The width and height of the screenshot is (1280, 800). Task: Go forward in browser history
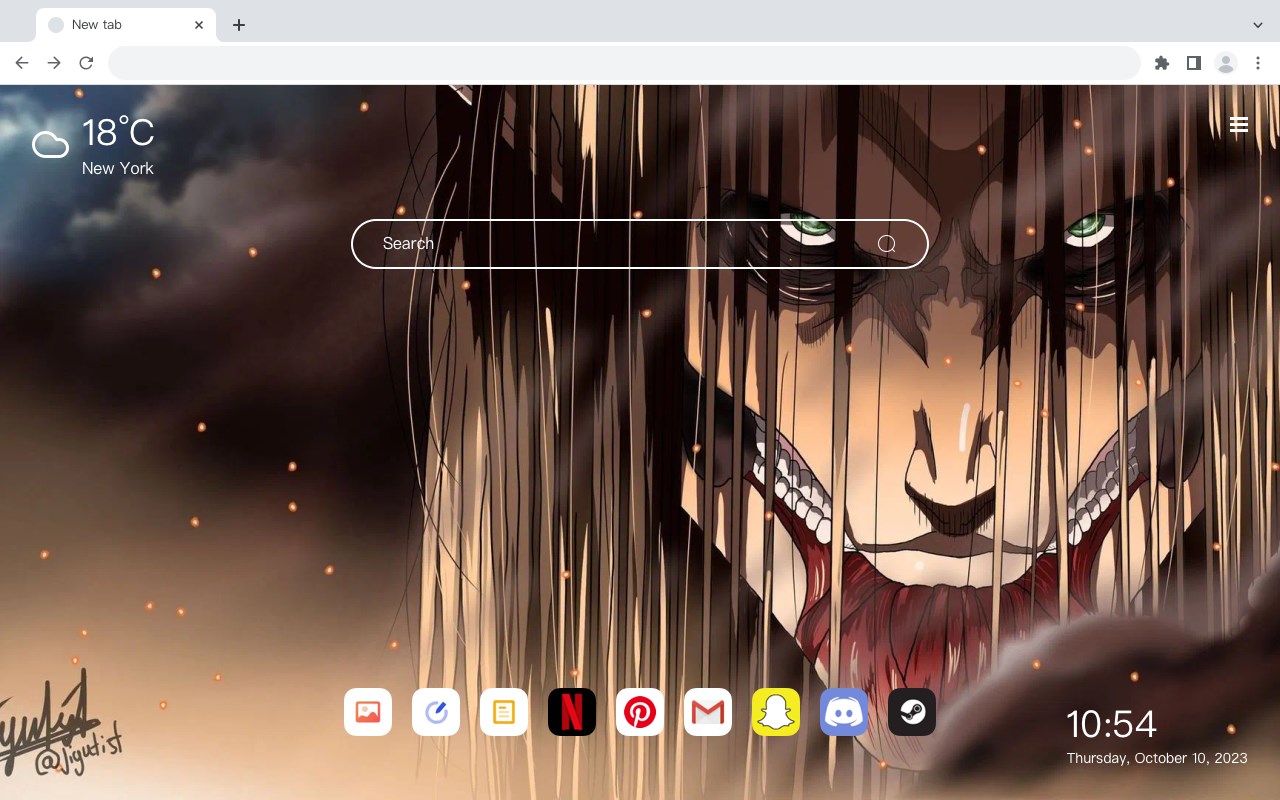coord(54,63)
